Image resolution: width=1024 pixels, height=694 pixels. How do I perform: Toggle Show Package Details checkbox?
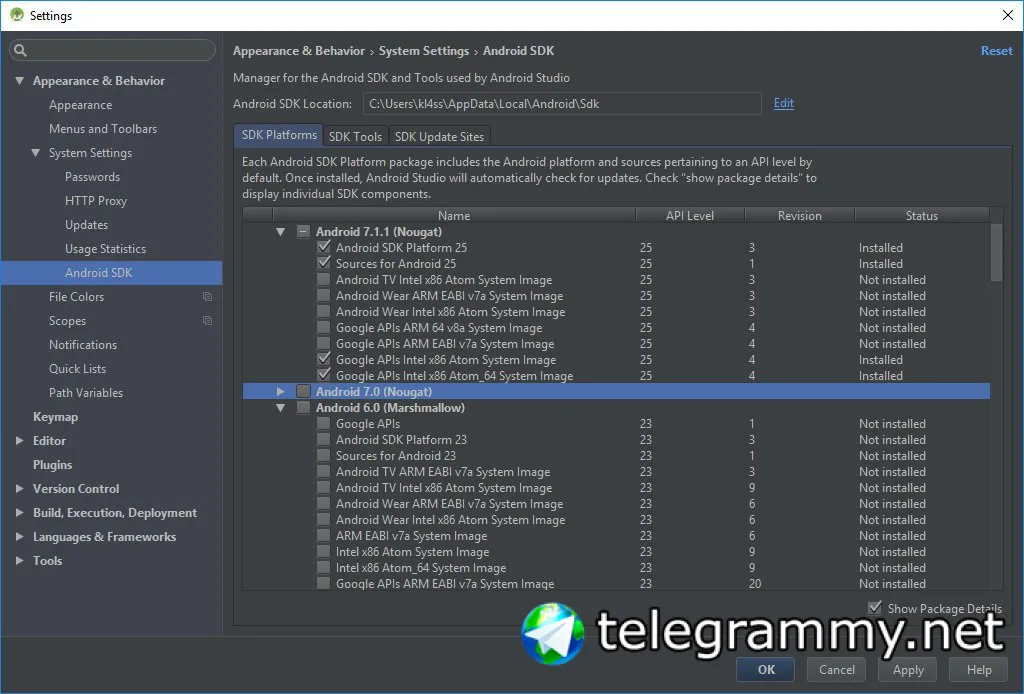point(875,608)
